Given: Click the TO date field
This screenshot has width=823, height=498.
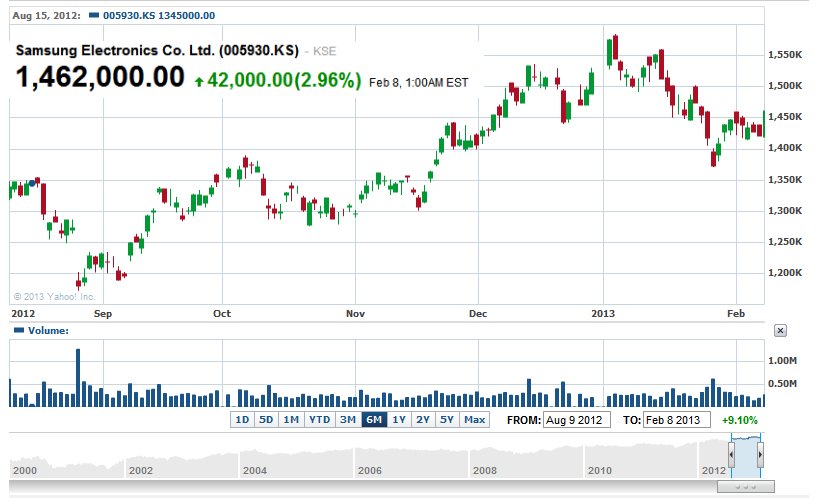Looking at the screenshot, I should [x=677, y=420].
